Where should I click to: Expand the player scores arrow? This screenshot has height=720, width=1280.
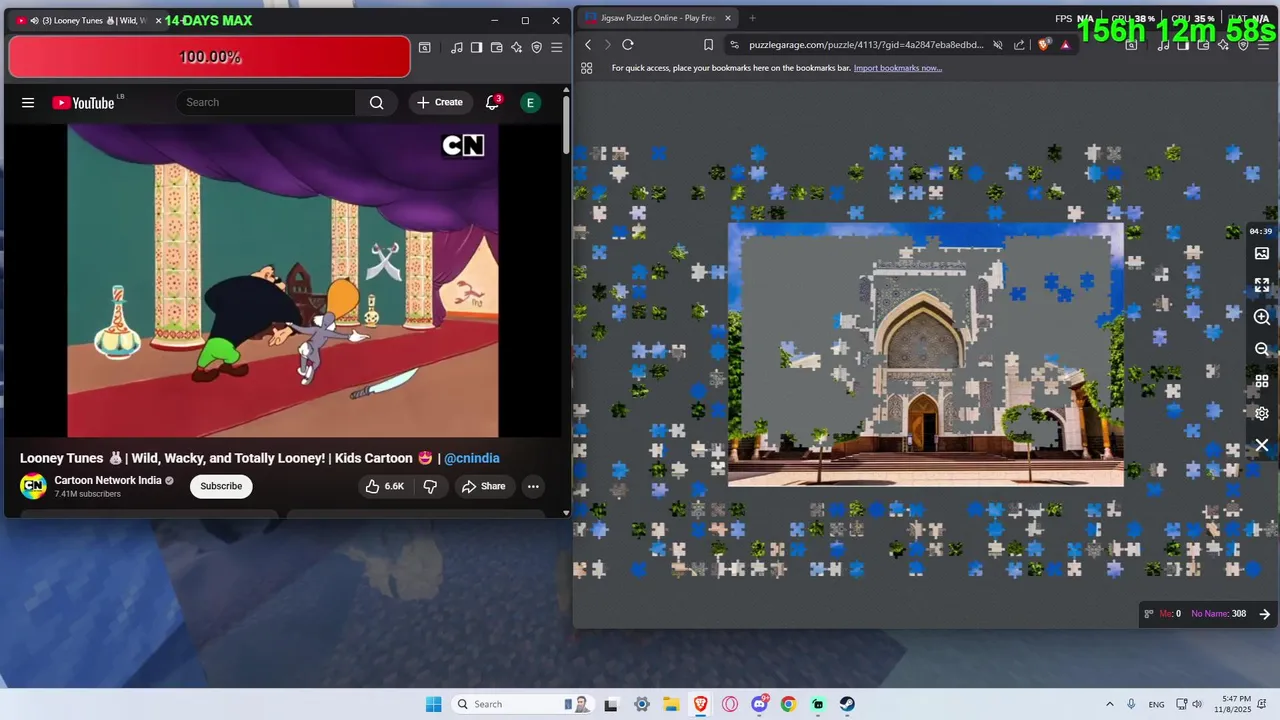tap(1264, 614)
